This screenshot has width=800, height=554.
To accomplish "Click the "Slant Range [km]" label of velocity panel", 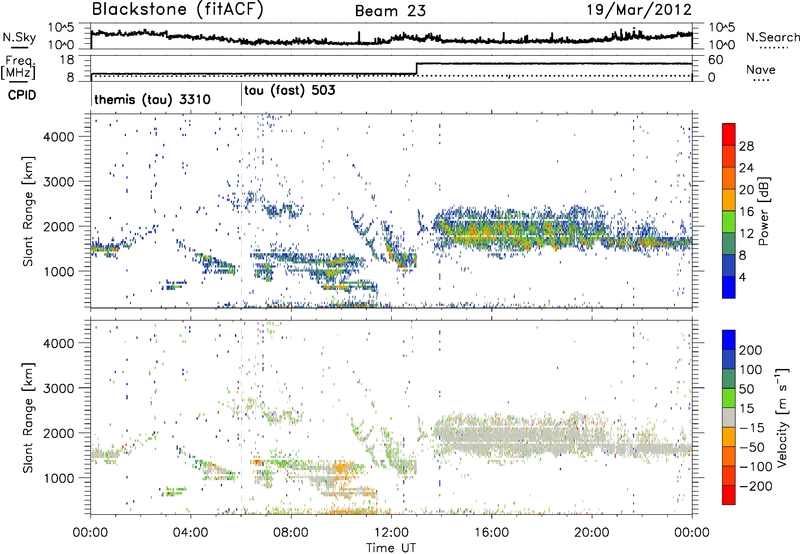I will click(28, 418).
